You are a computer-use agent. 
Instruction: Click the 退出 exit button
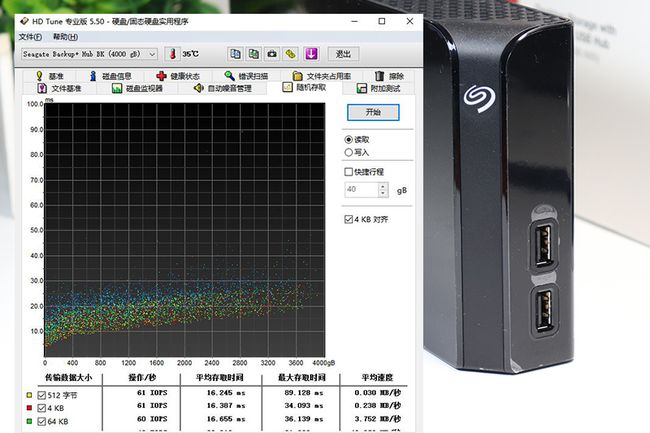(x=343, y=54)
